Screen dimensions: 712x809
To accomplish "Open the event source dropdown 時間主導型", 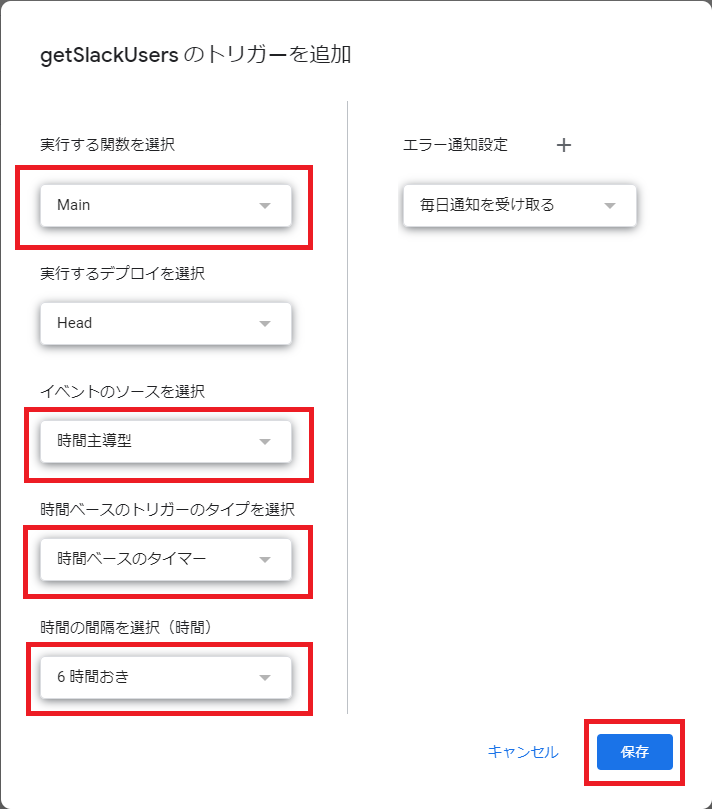I will coord(166,442).
